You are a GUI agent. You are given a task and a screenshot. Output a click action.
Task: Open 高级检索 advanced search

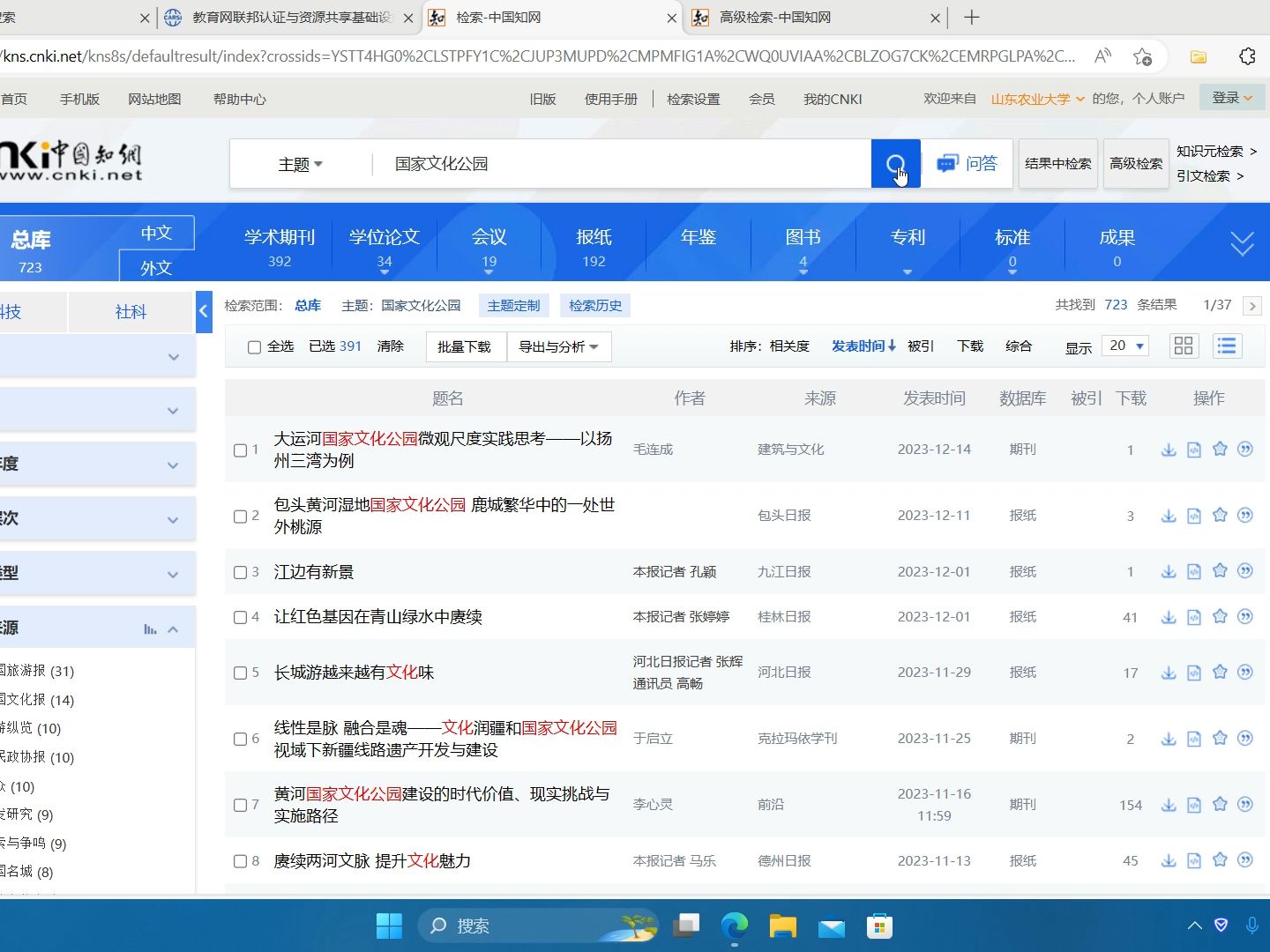click(x=1136, y=163)
